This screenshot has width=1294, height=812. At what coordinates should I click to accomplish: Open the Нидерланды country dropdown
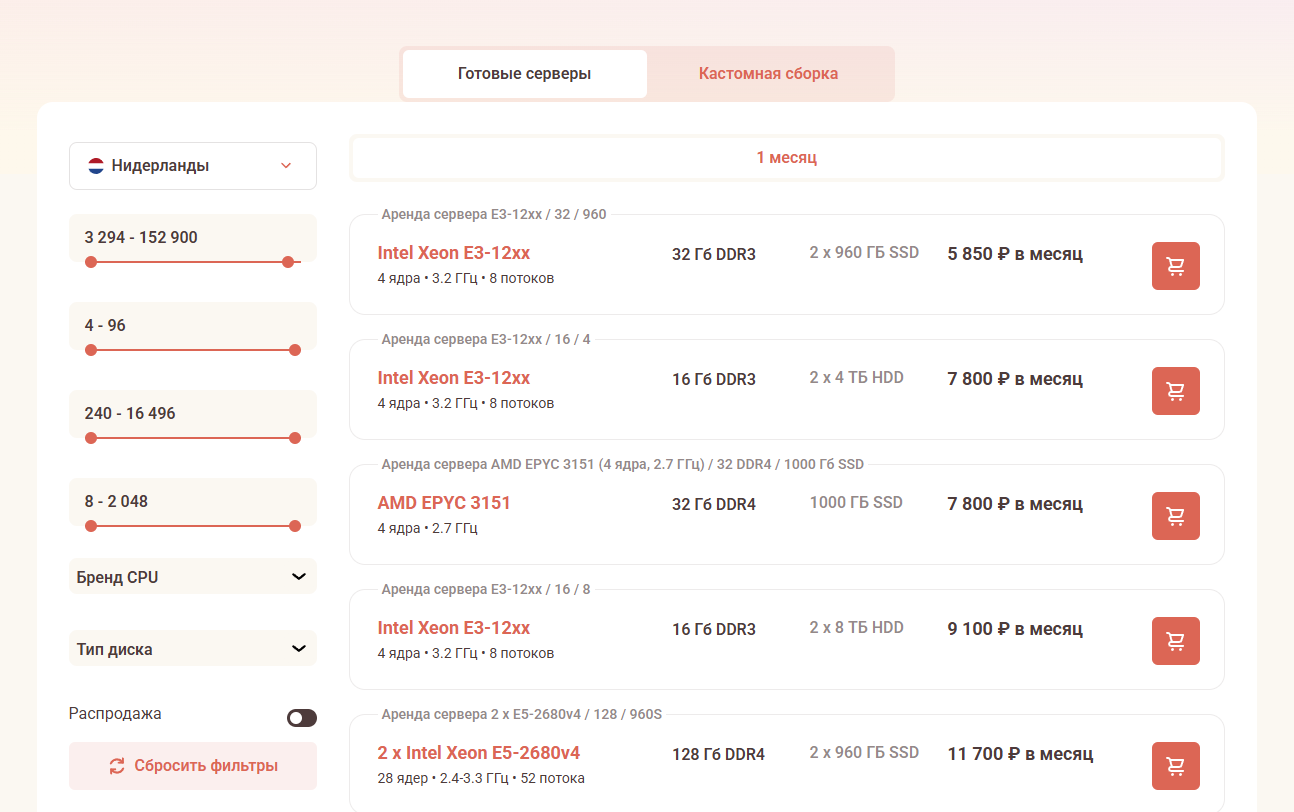(193, 166)
